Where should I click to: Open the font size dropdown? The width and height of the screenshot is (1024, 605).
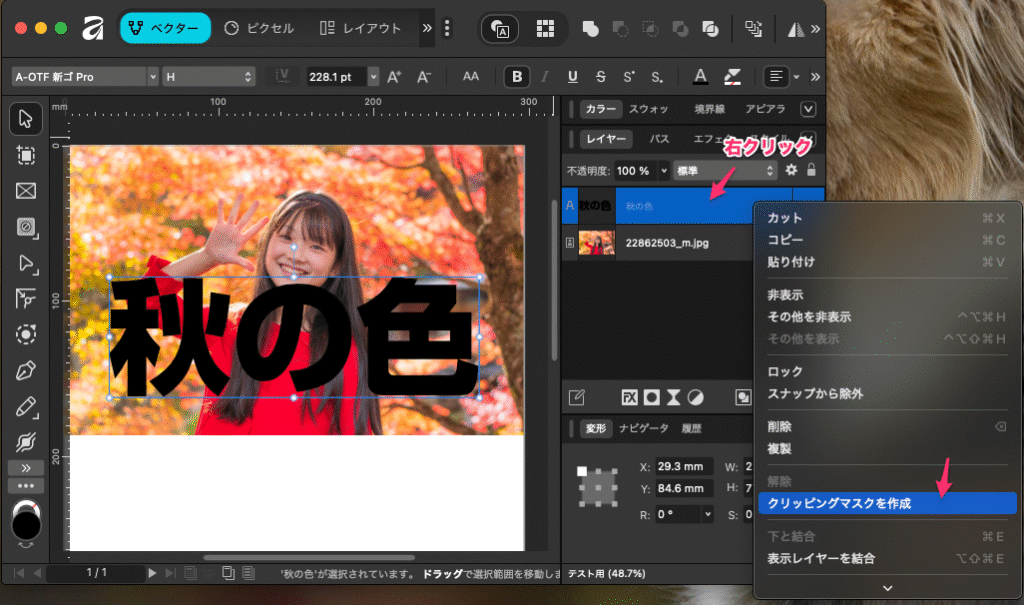tap(373, 76)
